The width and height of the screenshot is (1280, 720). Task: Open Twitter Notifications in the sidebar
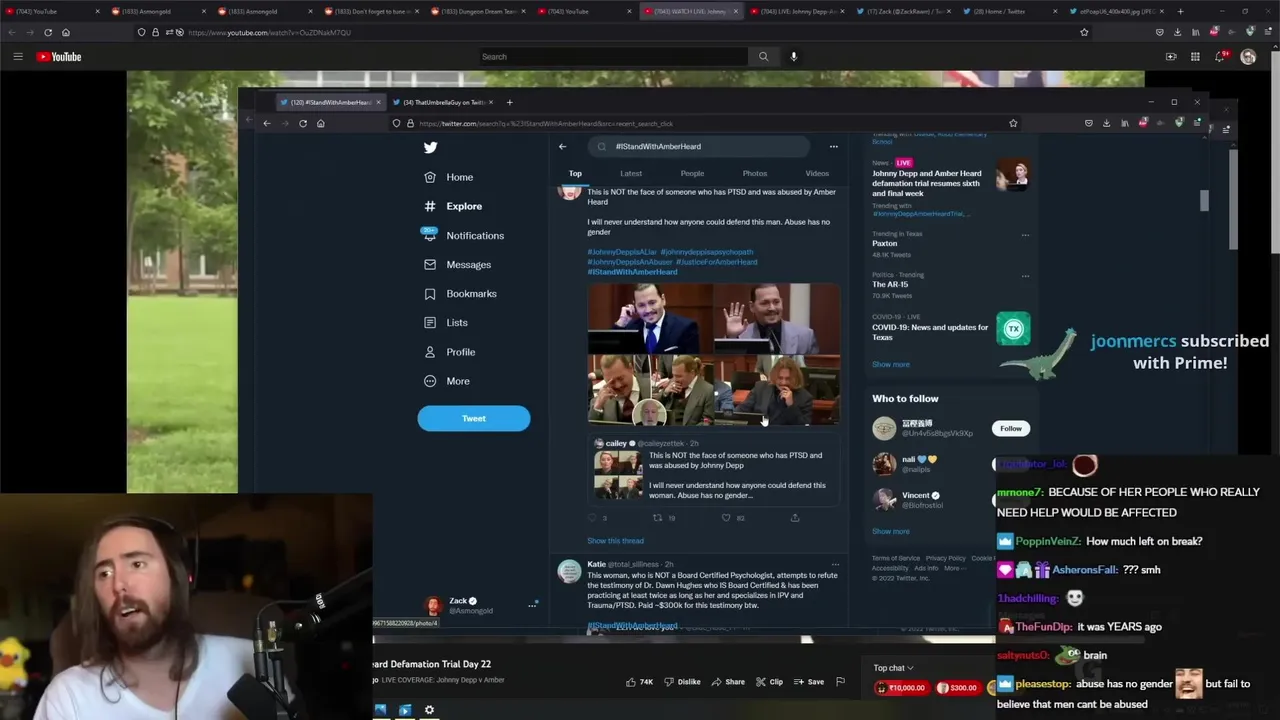coord(463,235)
